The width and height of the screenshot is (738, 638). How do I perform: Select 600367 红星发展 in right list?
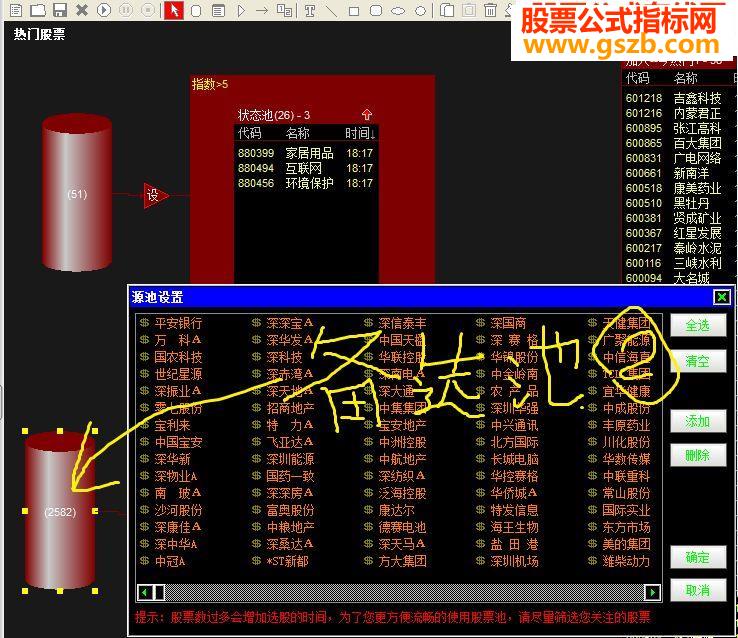point(674,233)
